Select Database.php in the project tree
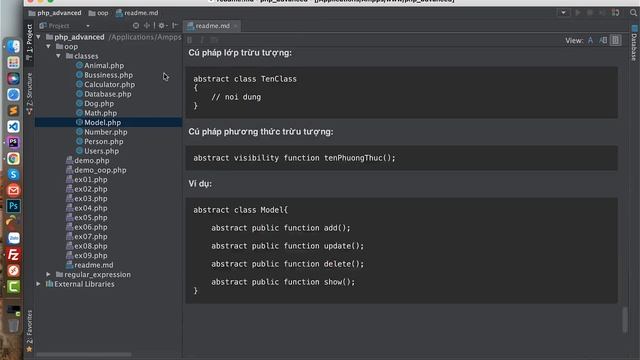 [107, 94]
